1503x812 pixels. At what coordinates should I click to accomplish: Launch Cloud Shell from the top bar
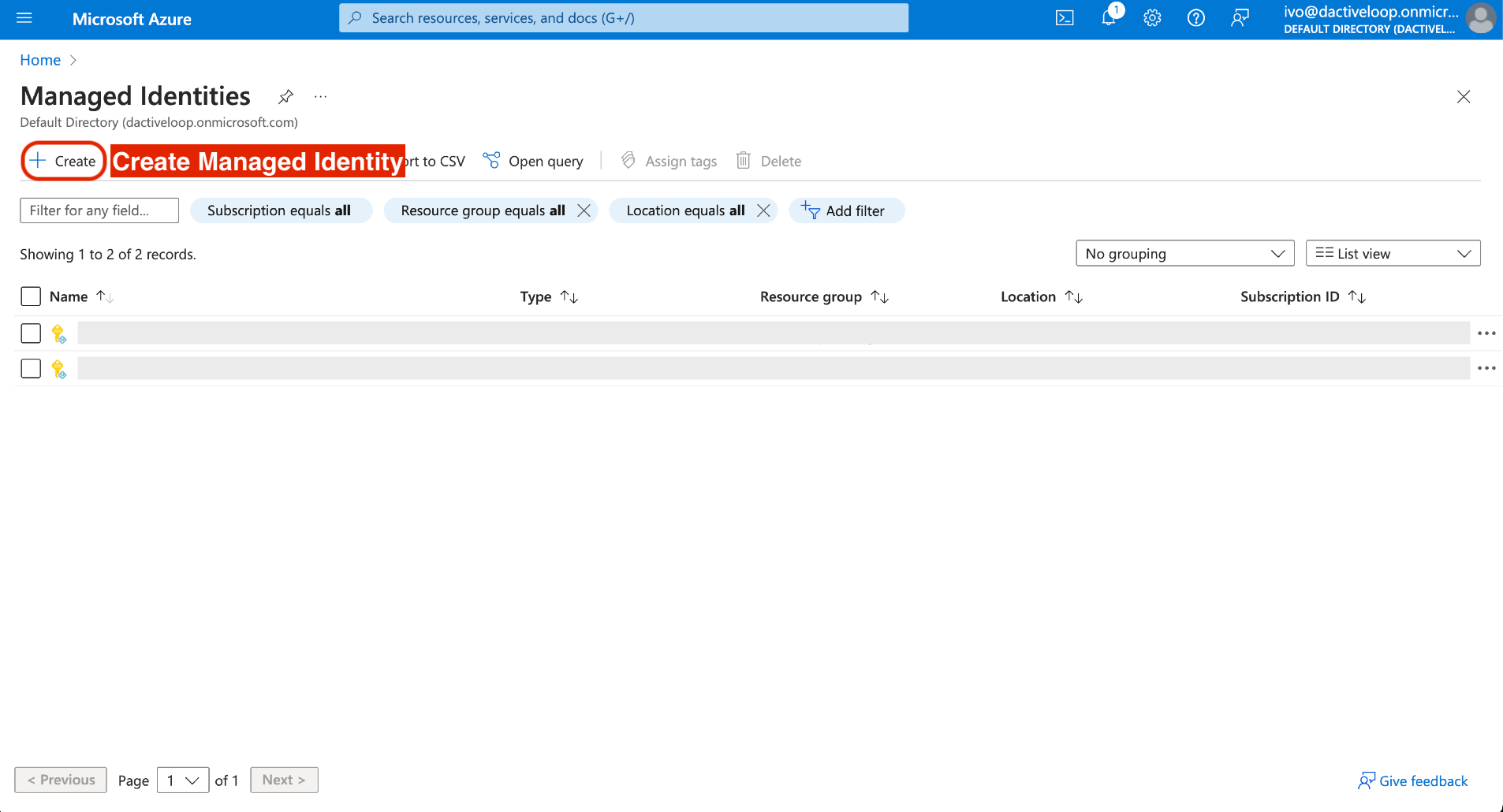1065,18
